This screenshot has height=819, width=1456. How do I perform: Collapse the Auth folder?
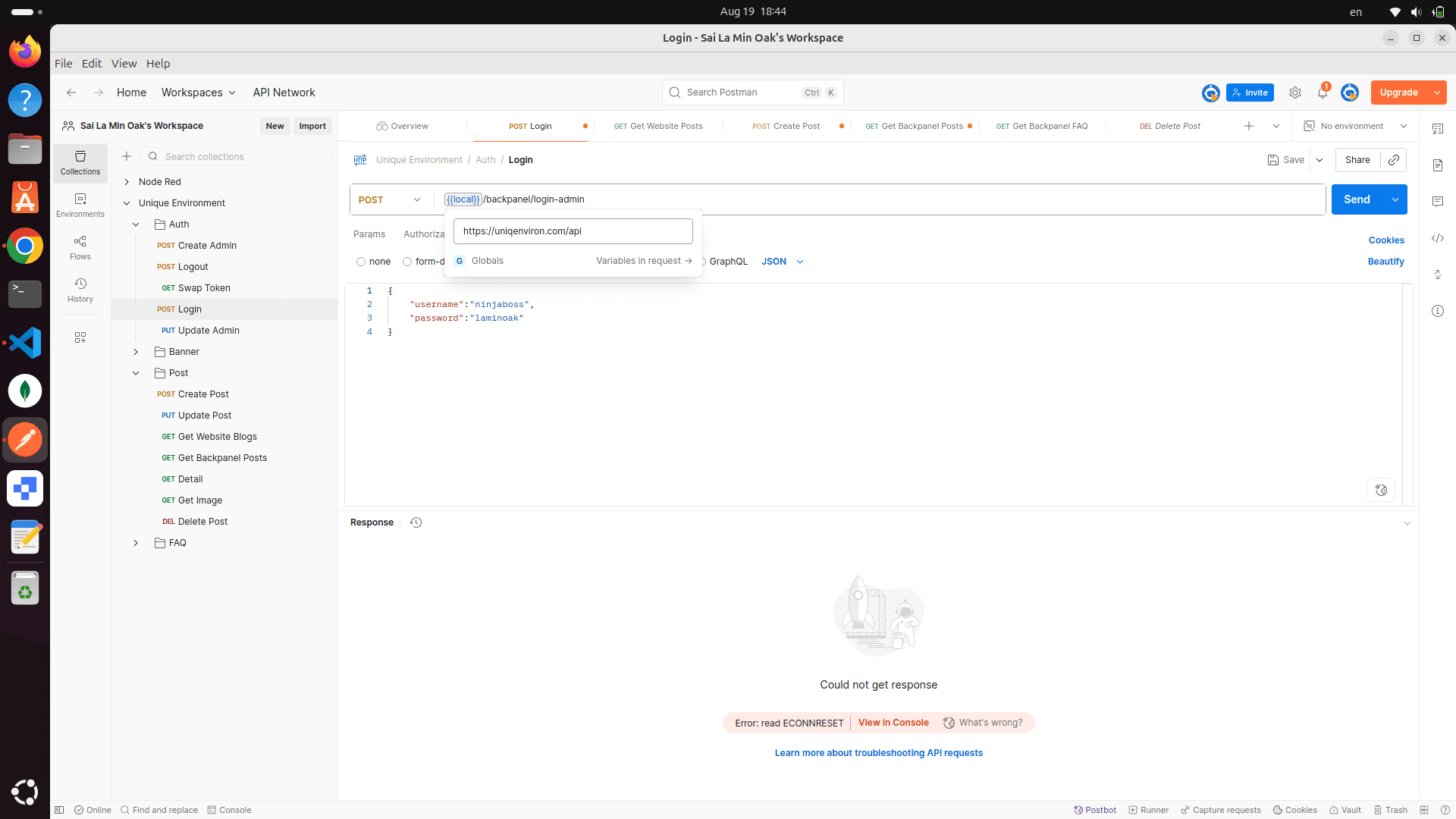click(x=136, y=224)
